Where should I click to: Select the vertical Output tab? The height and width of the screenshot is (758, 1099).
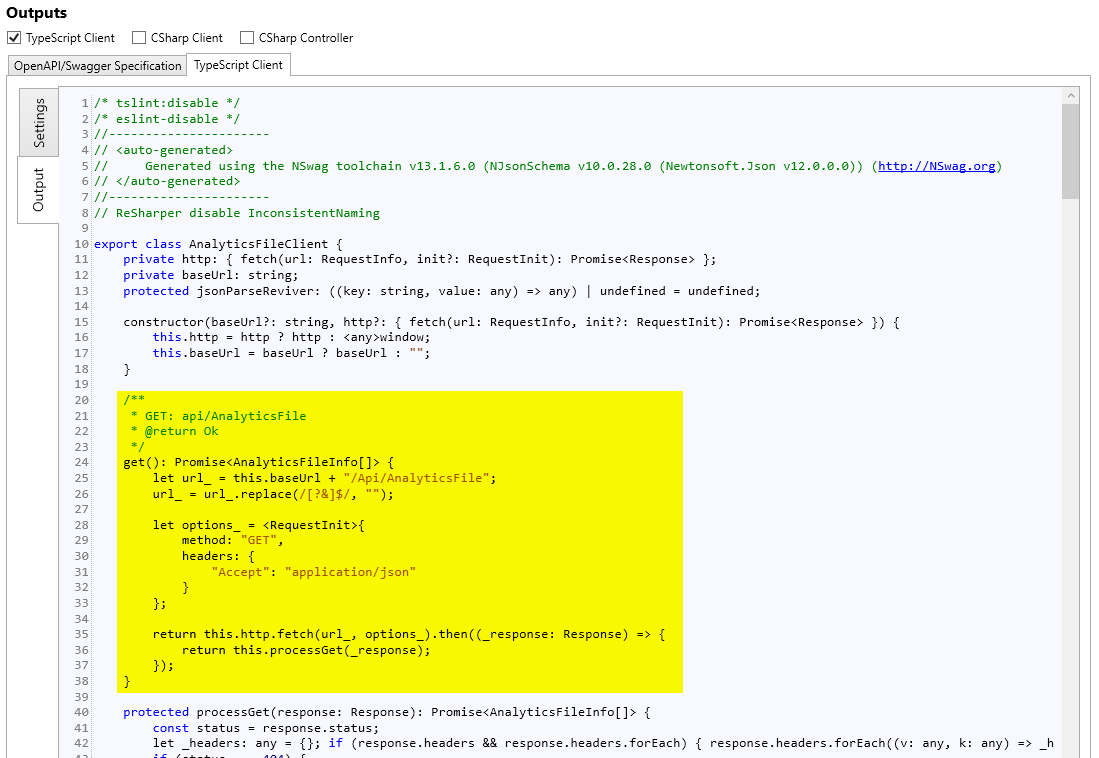click(x=39, y=189)
